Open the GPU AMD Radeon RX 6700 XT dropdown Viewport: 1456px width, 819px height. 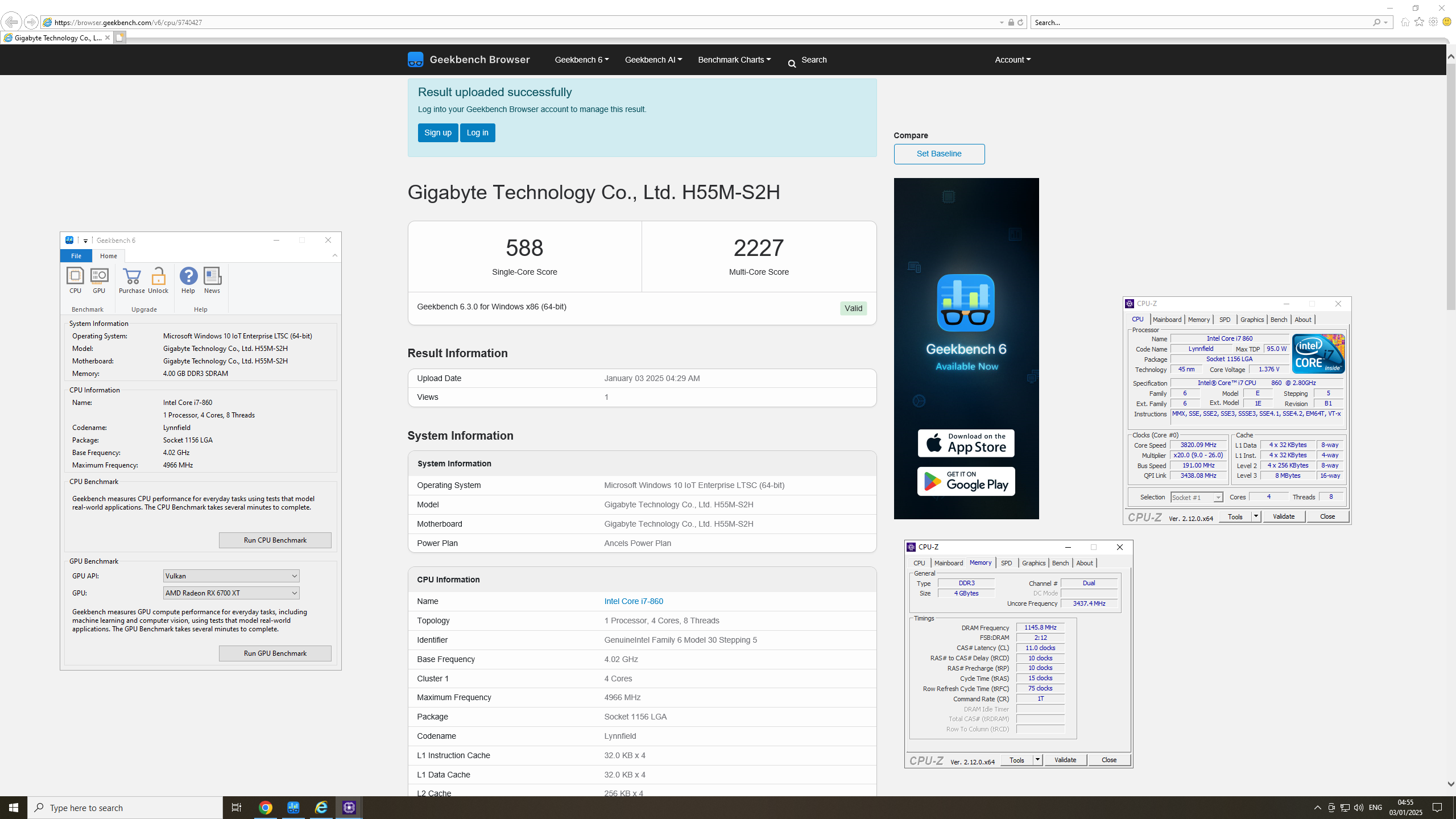pos(231,593)
